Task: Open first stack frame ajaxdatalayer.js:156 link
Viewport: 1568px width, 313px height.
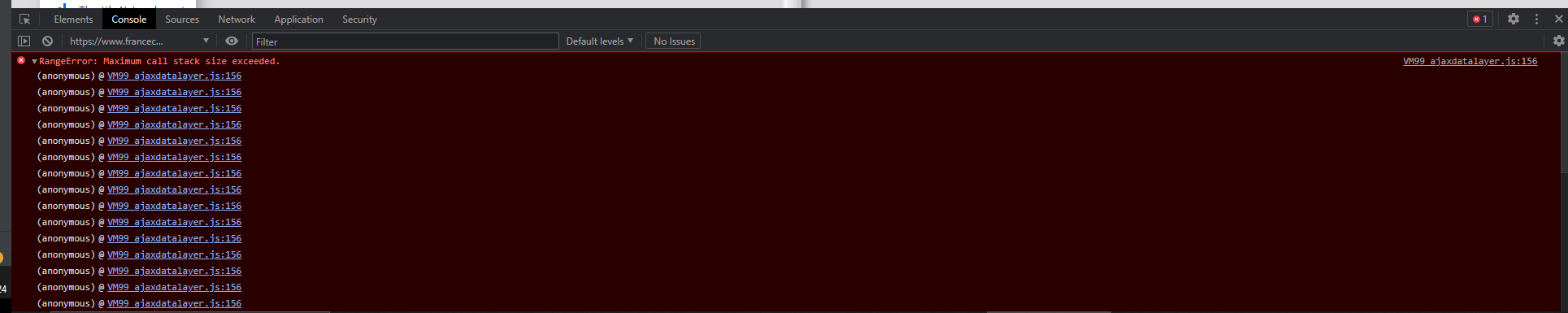Action: [174, 76]
